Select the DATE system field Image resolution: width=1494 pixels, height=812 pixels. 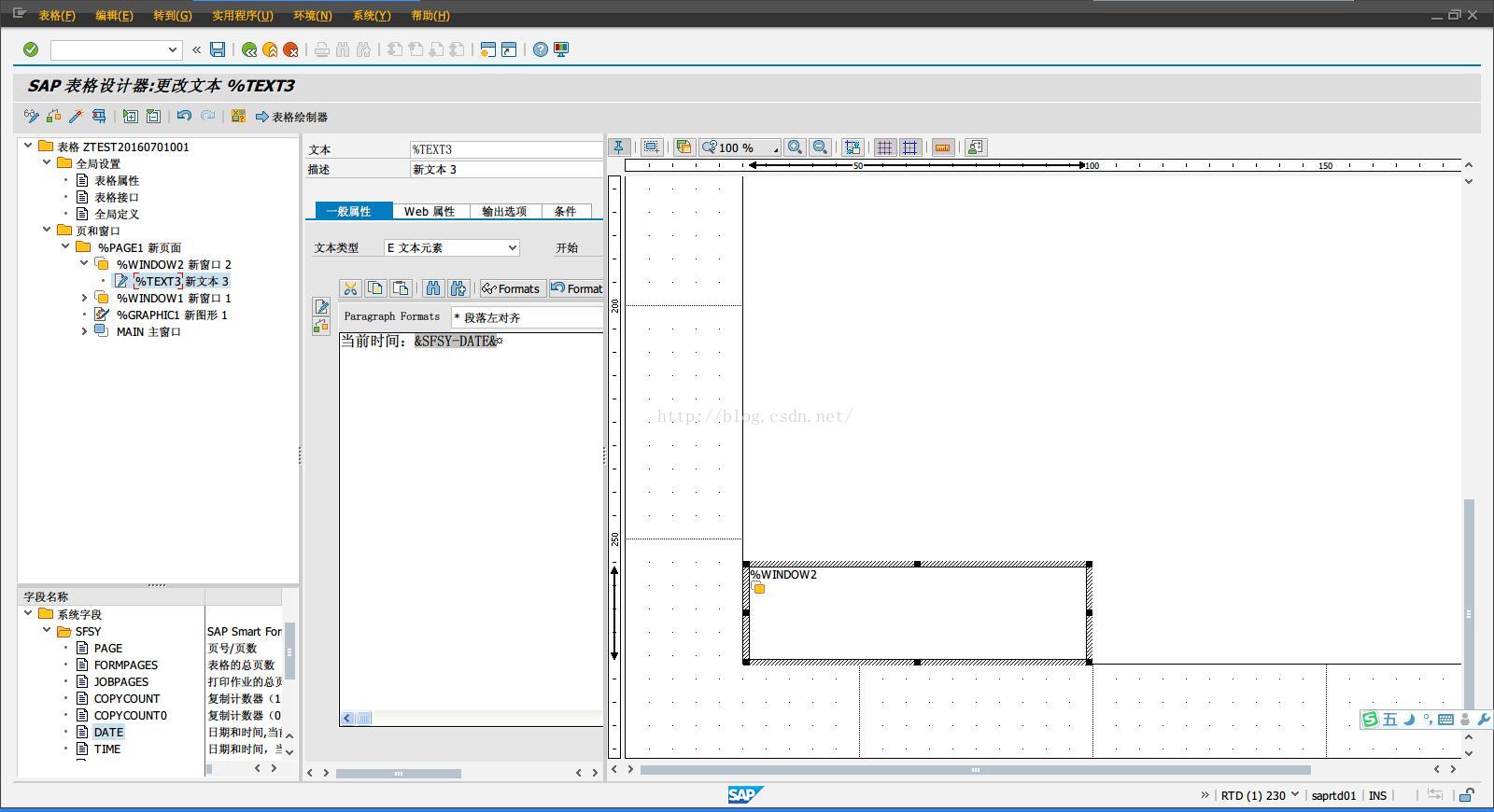[x=108, y=733]
